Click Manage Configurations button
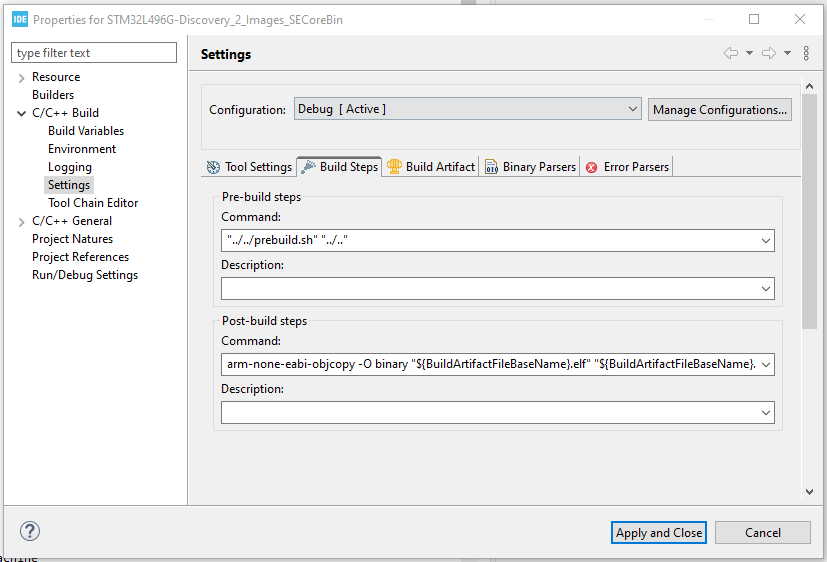This screenshot has height=562, width=827. point(719,110)
